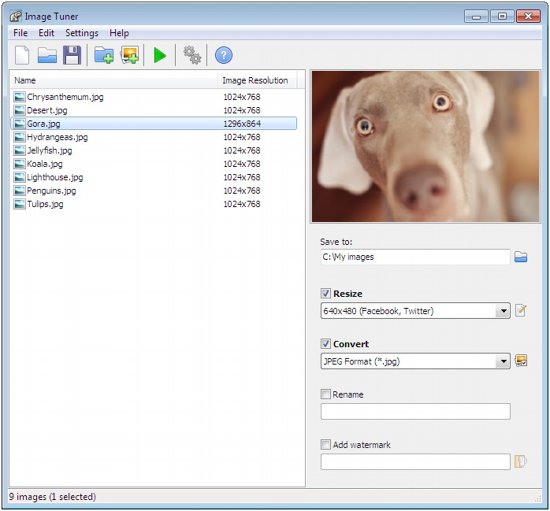Open the Settings menu

click(x=82, y=33)
